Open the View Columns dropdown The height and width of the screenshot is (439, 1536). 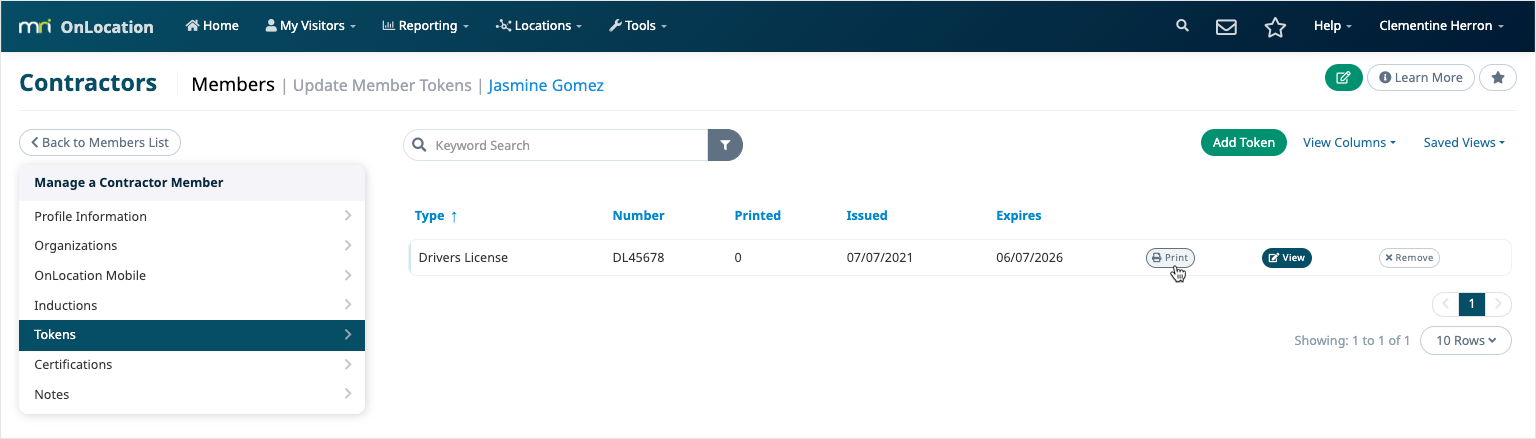[x=1349, y=143]
